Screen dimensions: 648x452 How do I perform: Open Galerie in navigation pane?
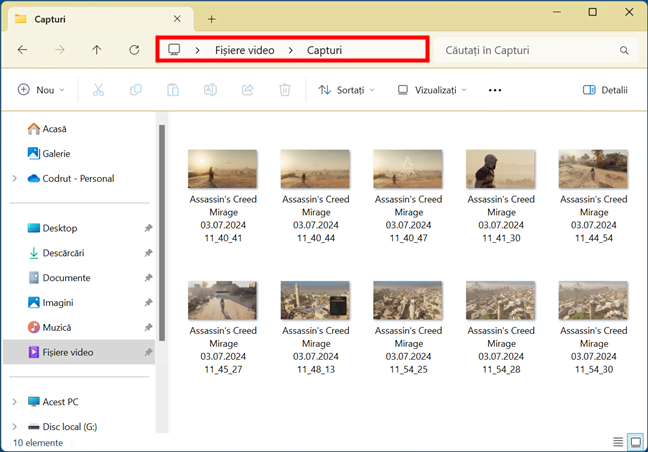coord(49,154)
